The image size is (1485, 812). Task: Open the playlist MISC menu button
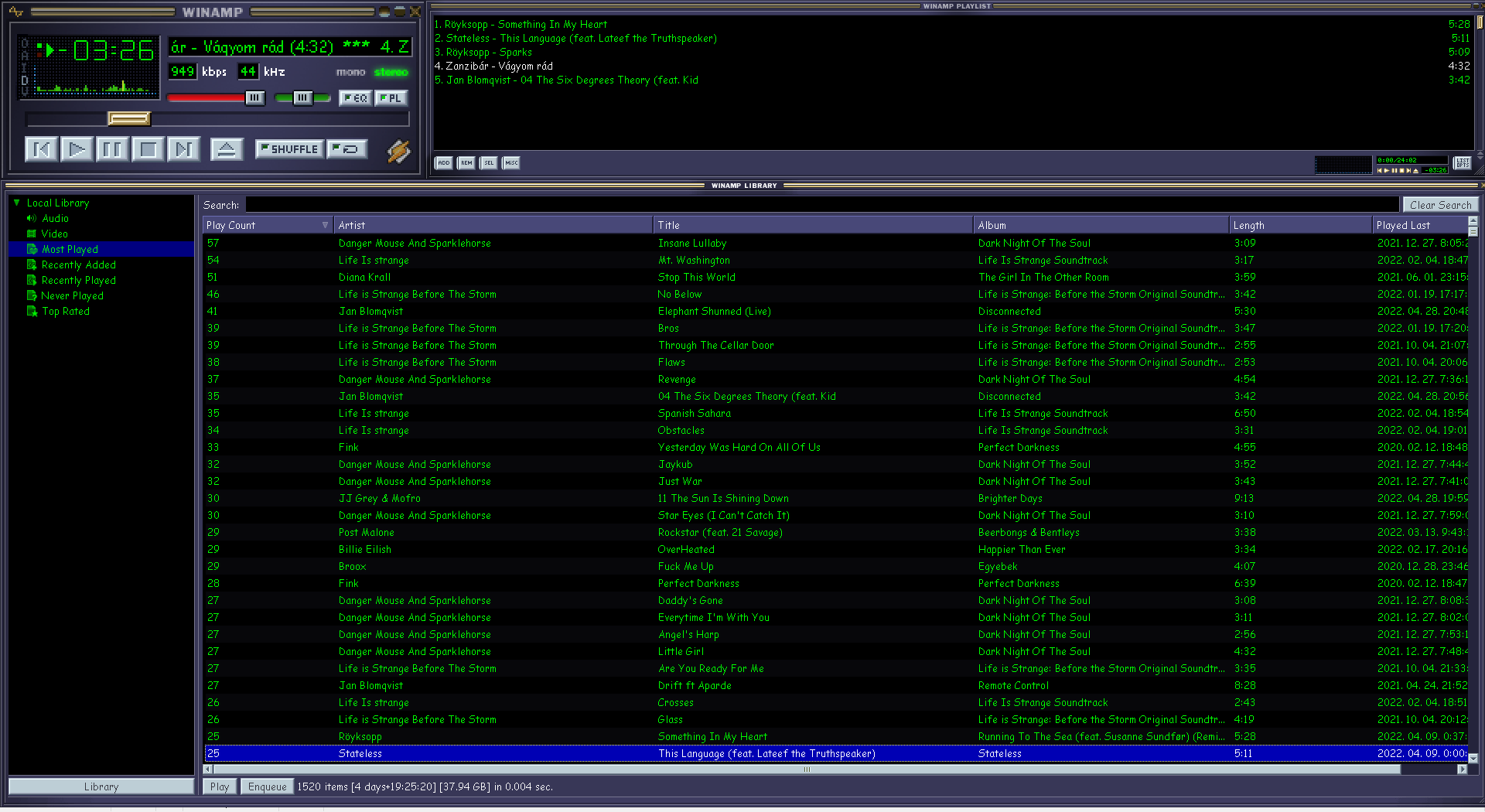[x=511, y=163]
